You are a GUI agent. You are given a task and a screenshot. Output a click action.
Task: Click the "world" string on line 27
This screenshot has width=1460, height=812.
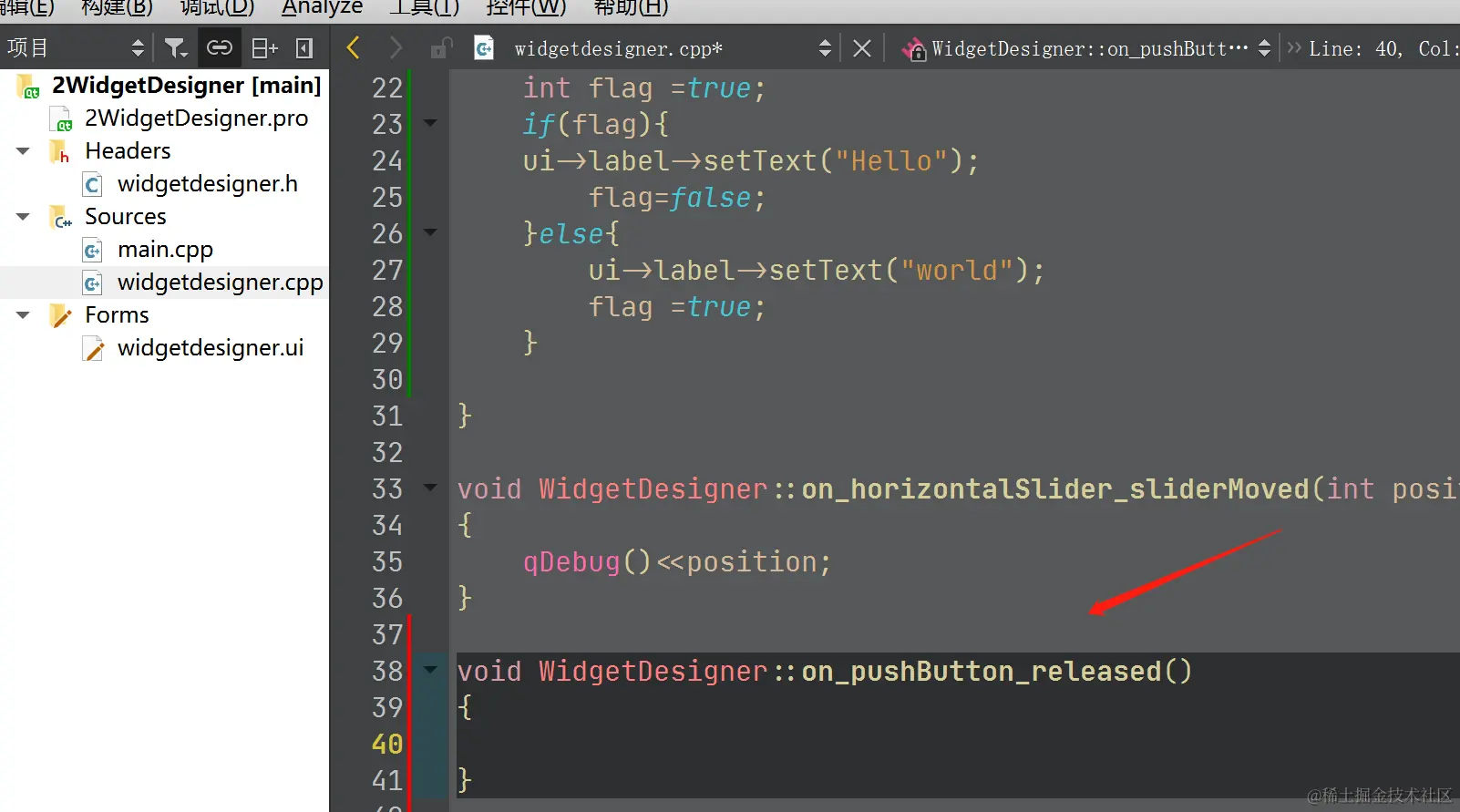coord(957,271)
